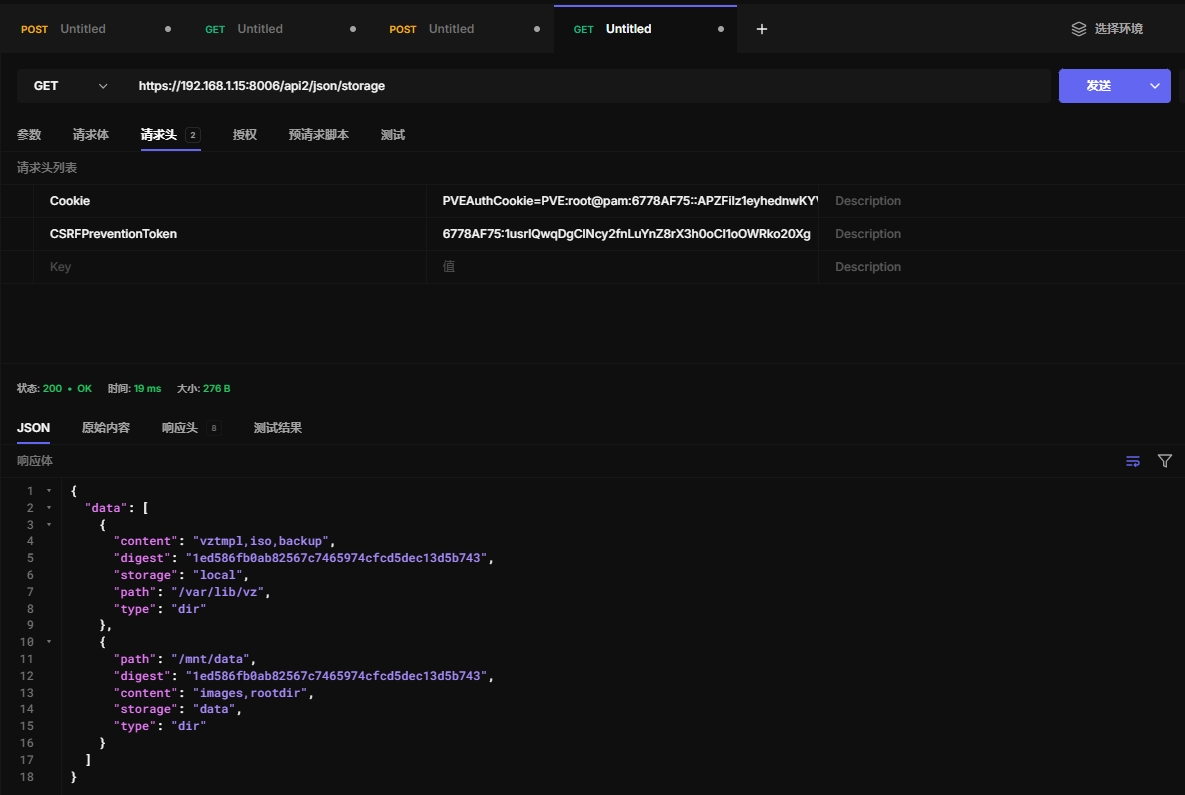
Task: Switch to the 请求体 tab
Action: [91, 135]
